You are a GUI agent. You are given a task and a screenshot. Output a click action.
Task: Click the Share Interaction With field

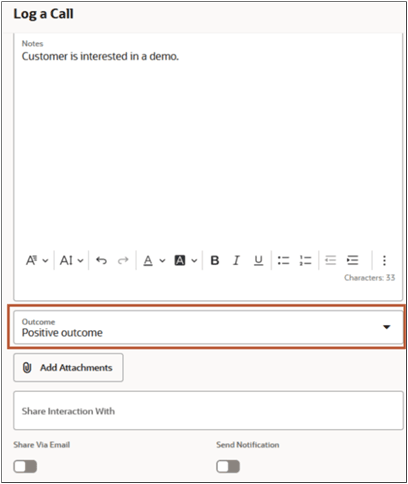208,411
